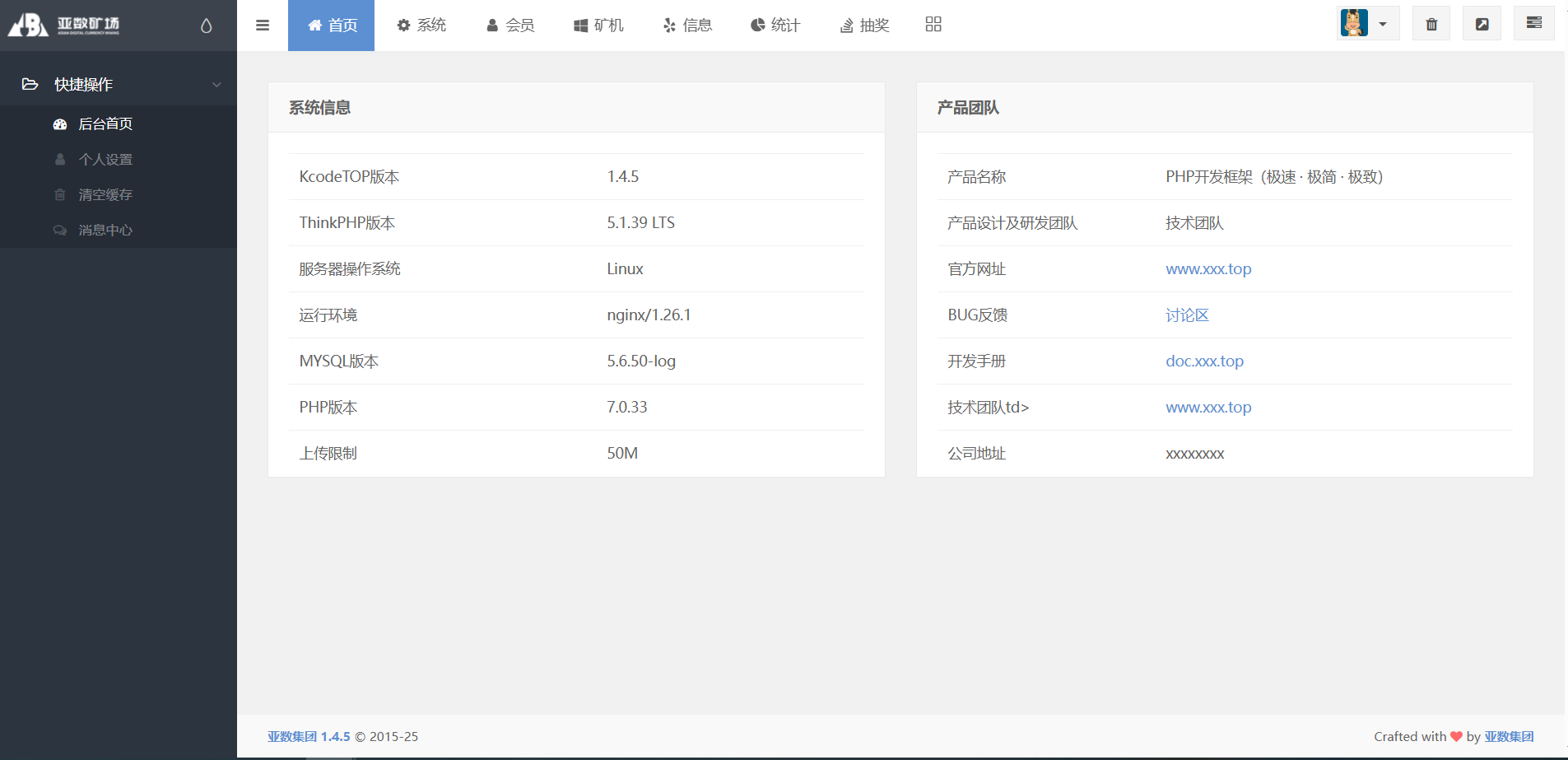Screen dimensions: 1568x760
Task: Click the 开发手册 label
Action: click(976, 361)
